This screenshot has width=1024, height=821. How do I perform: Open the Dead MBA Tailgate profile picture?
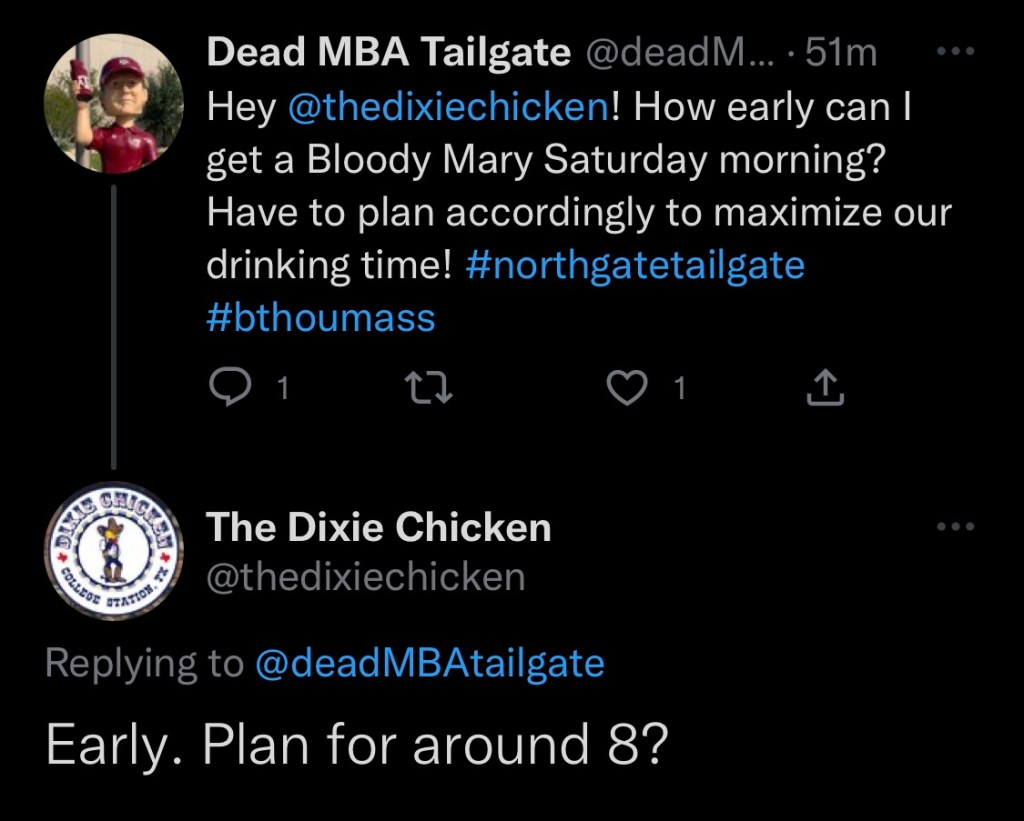click(115, 103)
